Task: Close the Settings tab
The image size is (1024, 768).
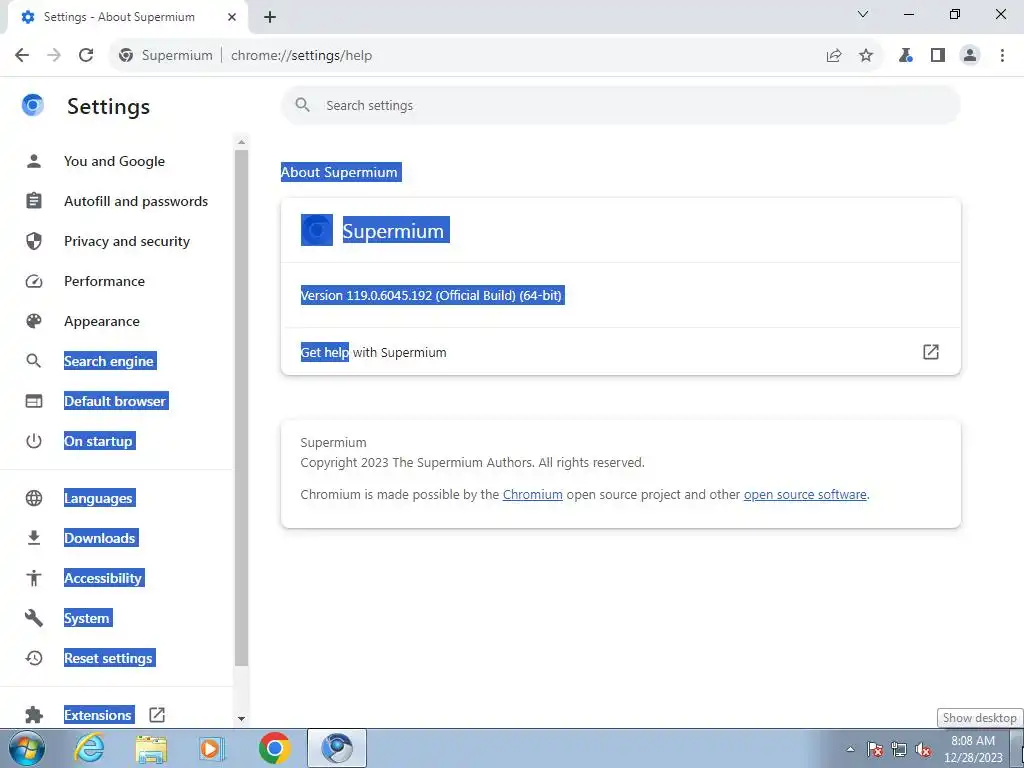Action: [232, 17]
